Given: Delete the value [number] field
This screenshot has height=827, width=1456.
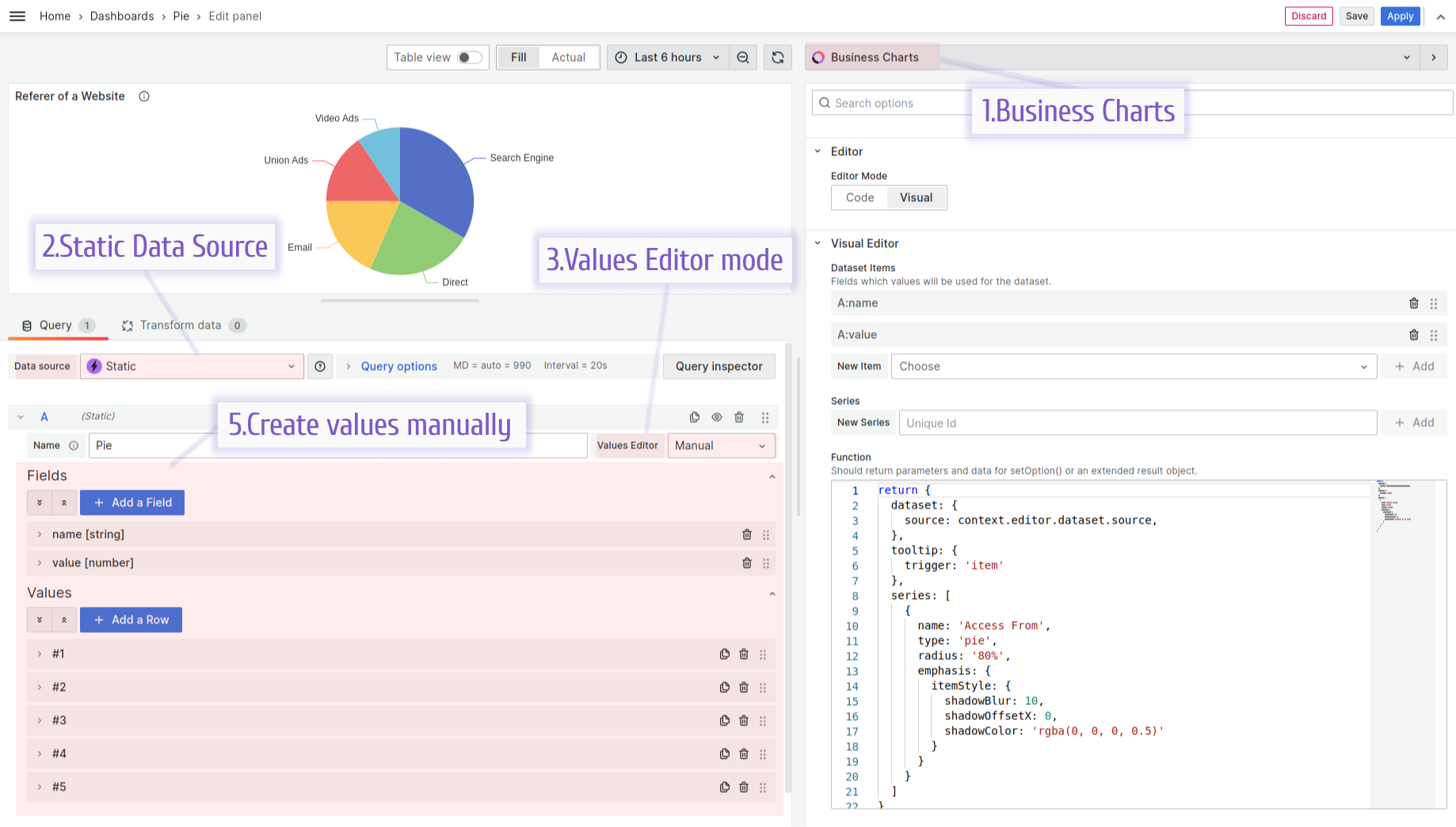Looking at the screenshot, I should [x=746, y=563].
